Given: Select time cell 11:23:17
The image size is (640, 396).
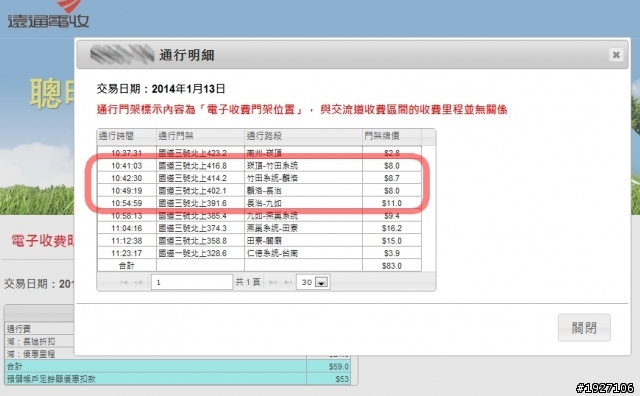Looking at the screenshot, I should [127, 253].
